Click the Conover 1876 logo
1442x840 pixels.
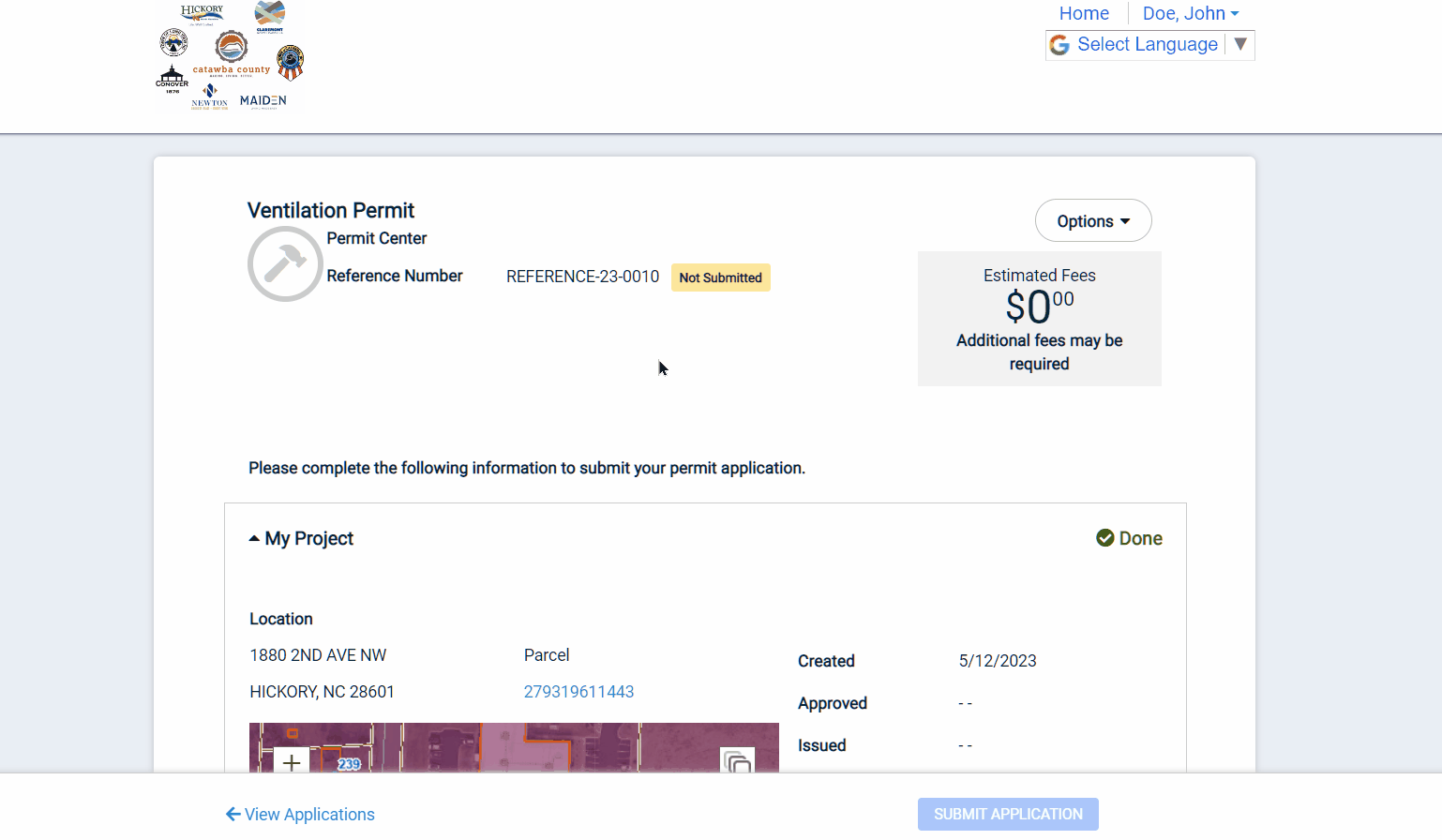[172, 79]
